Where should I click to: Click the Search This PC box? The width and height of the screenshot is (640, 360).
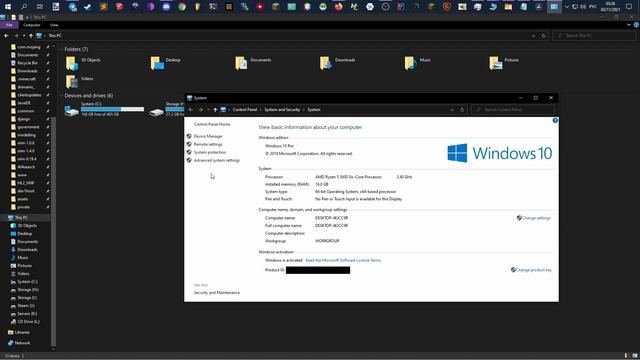(x=594, y=36)
